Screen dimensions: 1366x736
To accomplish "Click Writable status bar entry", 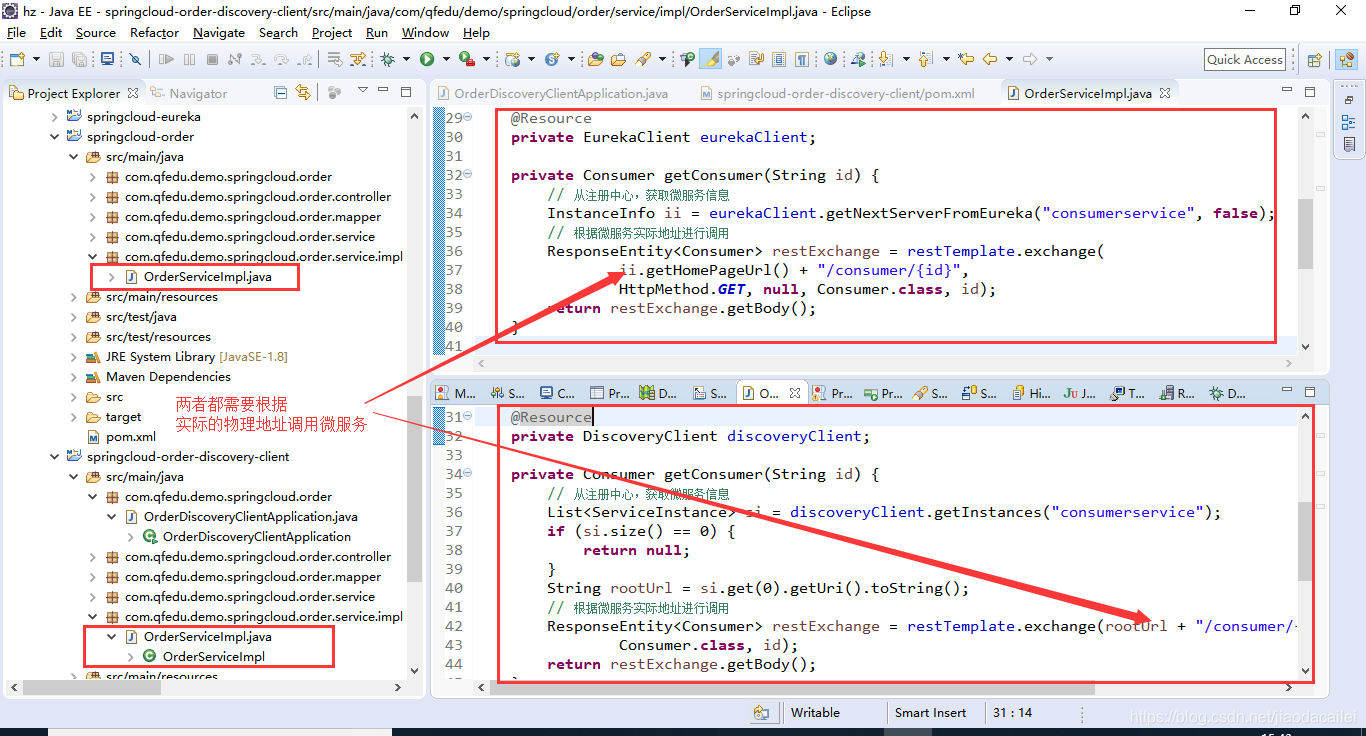I will pos(815,713).
